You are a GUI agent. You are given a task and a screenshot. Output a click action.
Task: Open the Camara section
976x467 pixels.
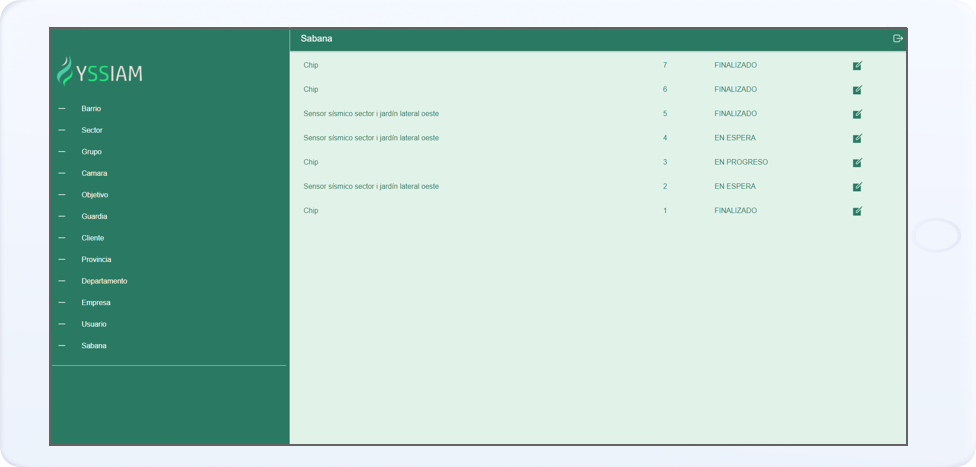(94, 173)
